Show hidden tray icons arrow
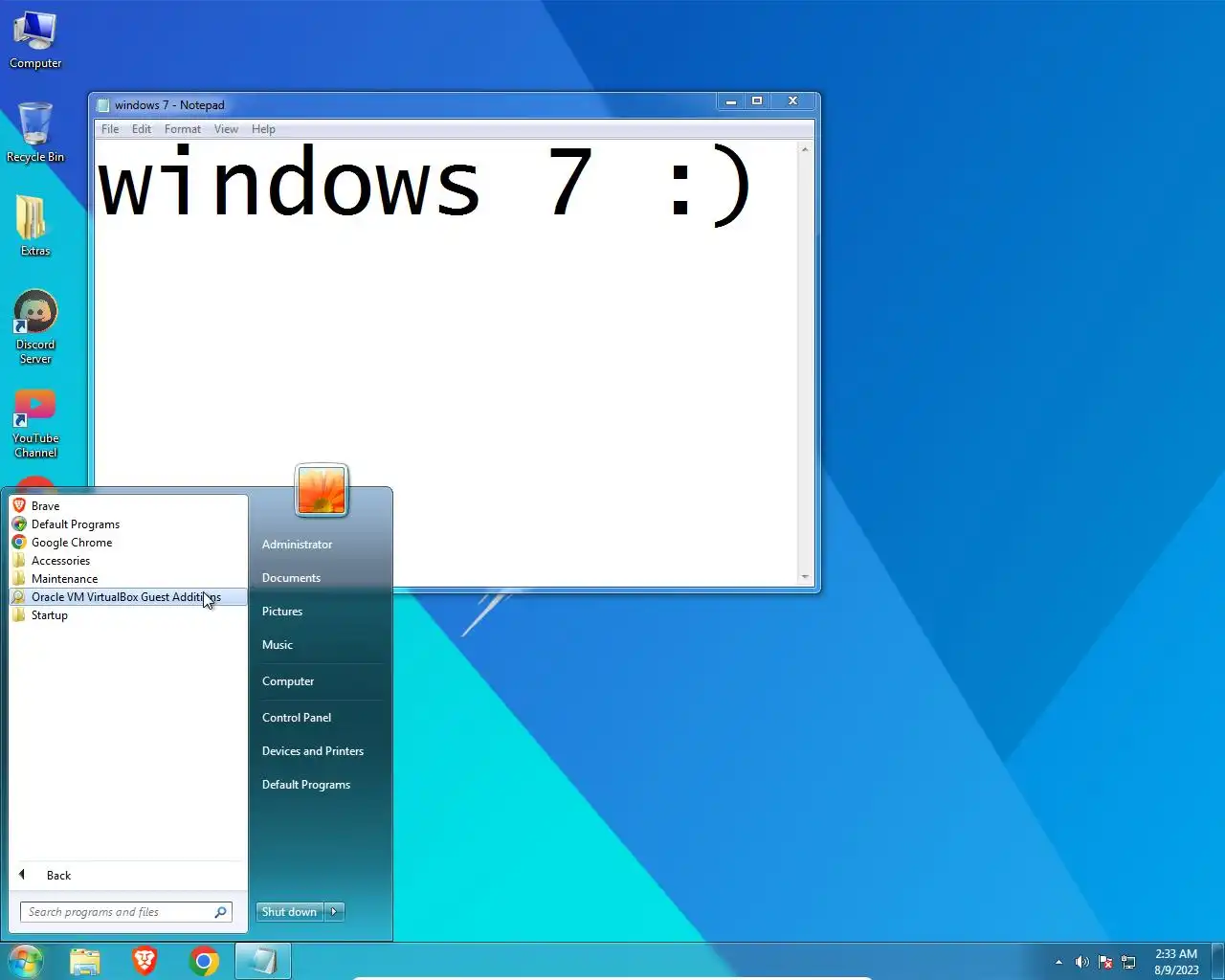Image resolution: width=1225 pixels, height=980 pixels. coord(1058,962)
